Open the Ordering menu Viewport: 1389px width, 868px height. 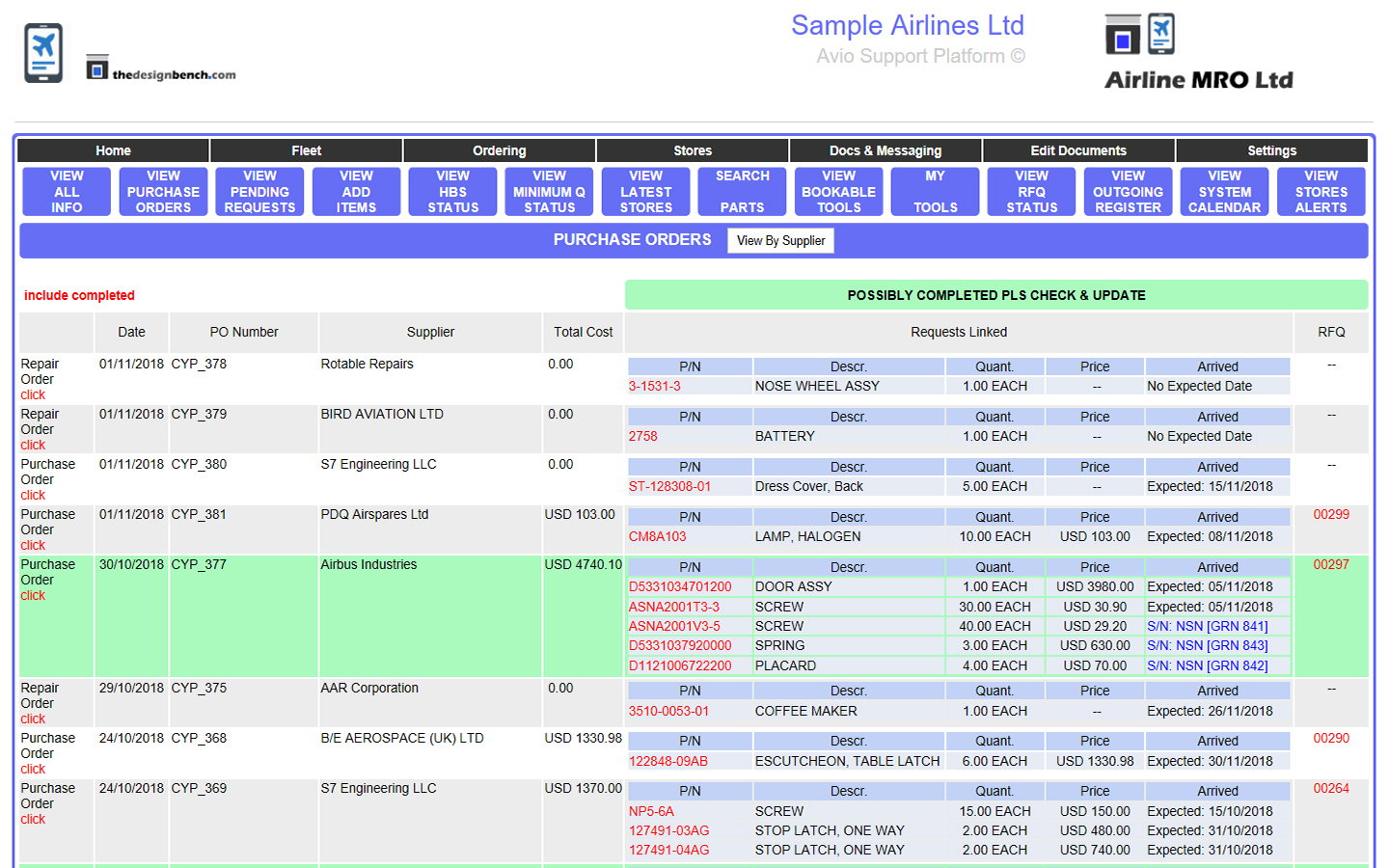500,150
